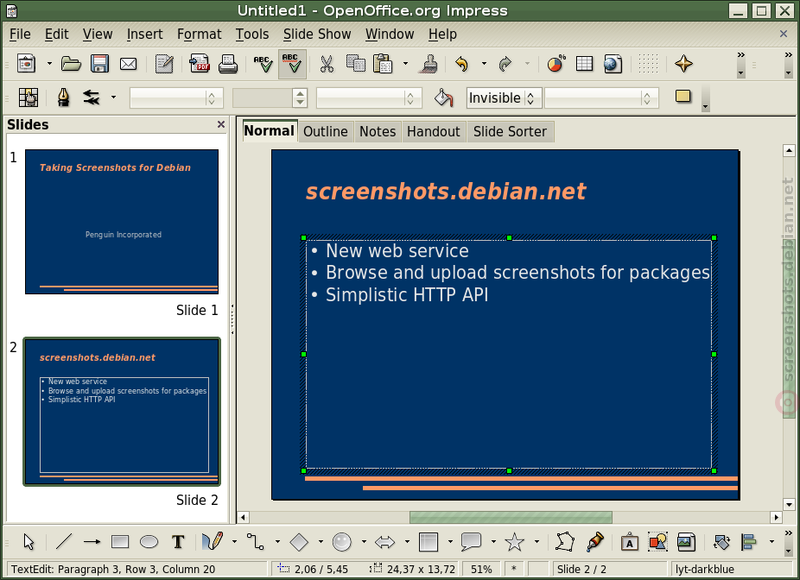Open the Line dialog pen icon
This screenshot has width=800, height=580.
tap(63, 97)
